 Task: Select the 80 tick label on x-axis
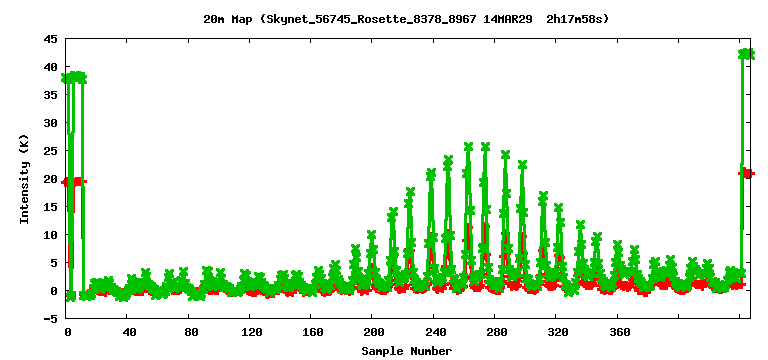pyautogui.click(x=191, y=333)
